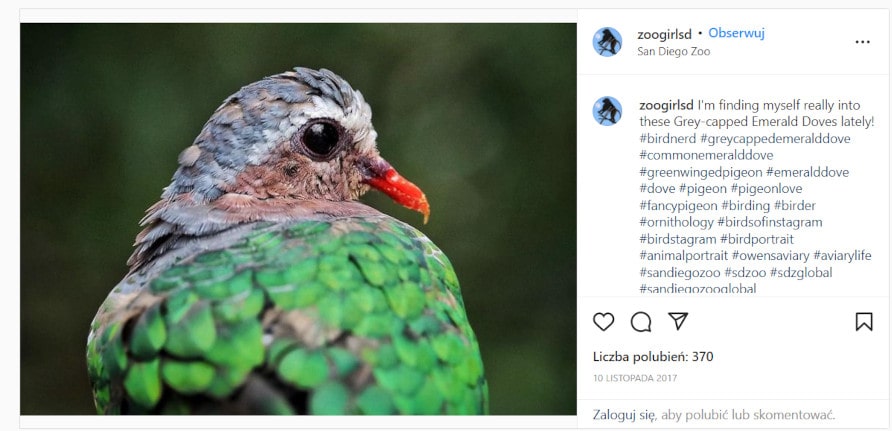Image resolution: width=892 pixels, height=431 pixels.
Task: Save the post with the bookmark icon
Action: coord(864,322)
